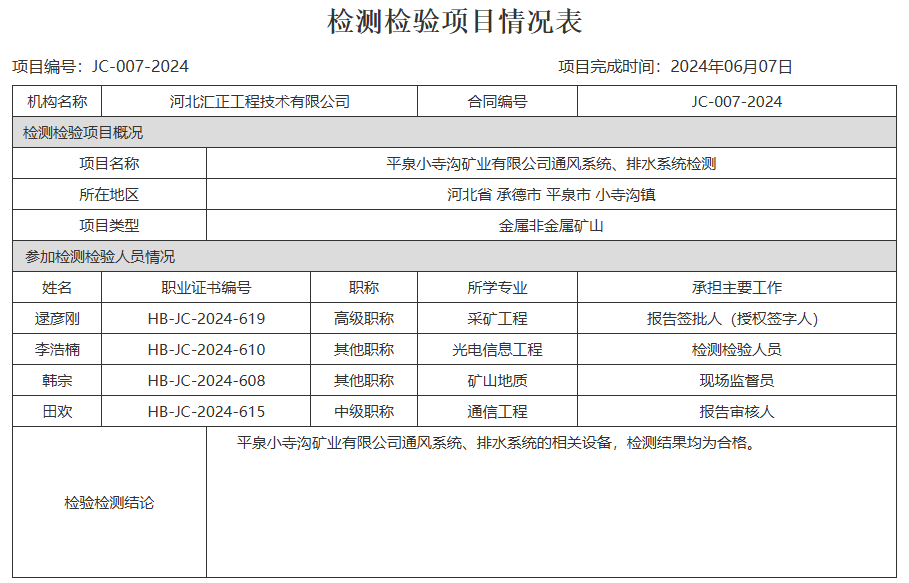Click the title 检测检验项目情况表

[x=454, y=22]
